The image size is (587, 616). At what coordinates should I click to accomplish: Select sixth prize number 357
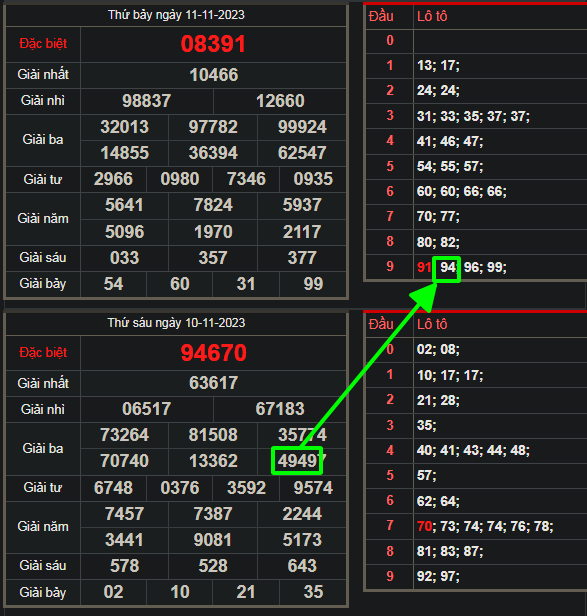coord(213,258)
